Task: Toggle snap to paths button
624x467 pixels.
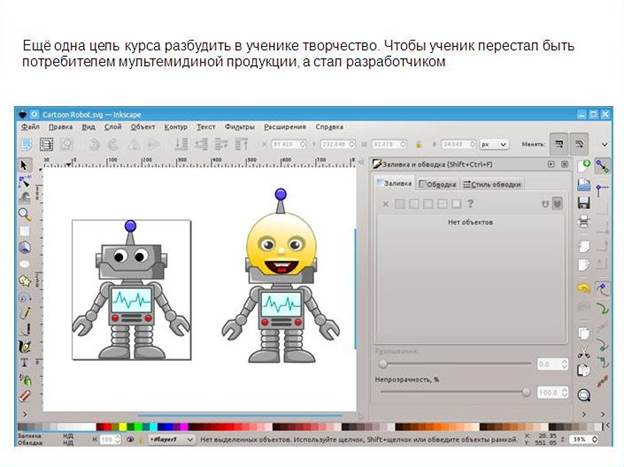Action: tap(602, 308)
